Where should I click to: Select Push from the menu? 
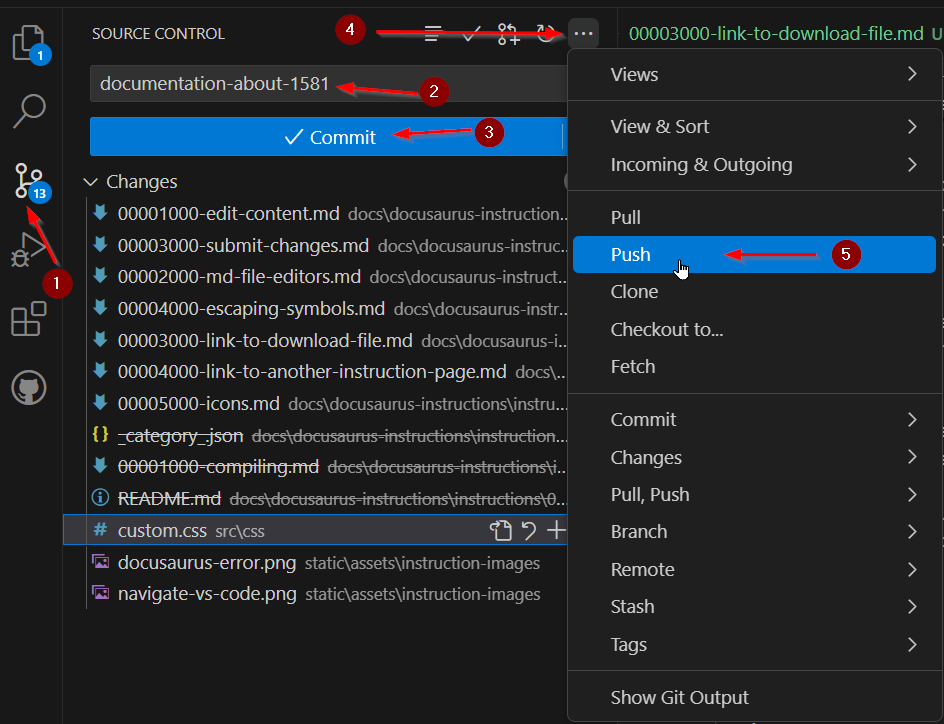(631, 255)
